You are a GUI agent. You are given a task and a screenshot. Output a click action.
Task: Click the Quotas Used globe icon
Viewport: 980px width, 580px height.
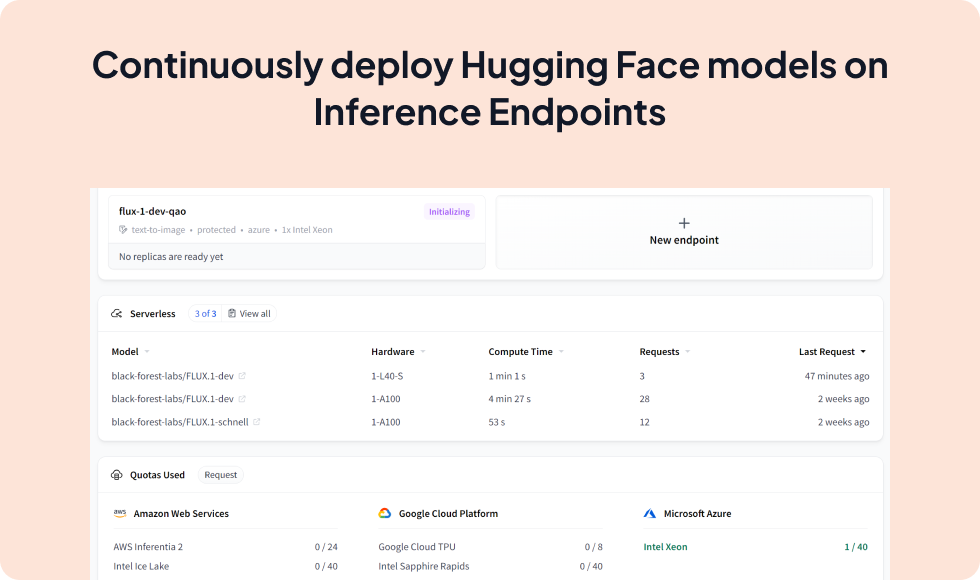(118, 475)
